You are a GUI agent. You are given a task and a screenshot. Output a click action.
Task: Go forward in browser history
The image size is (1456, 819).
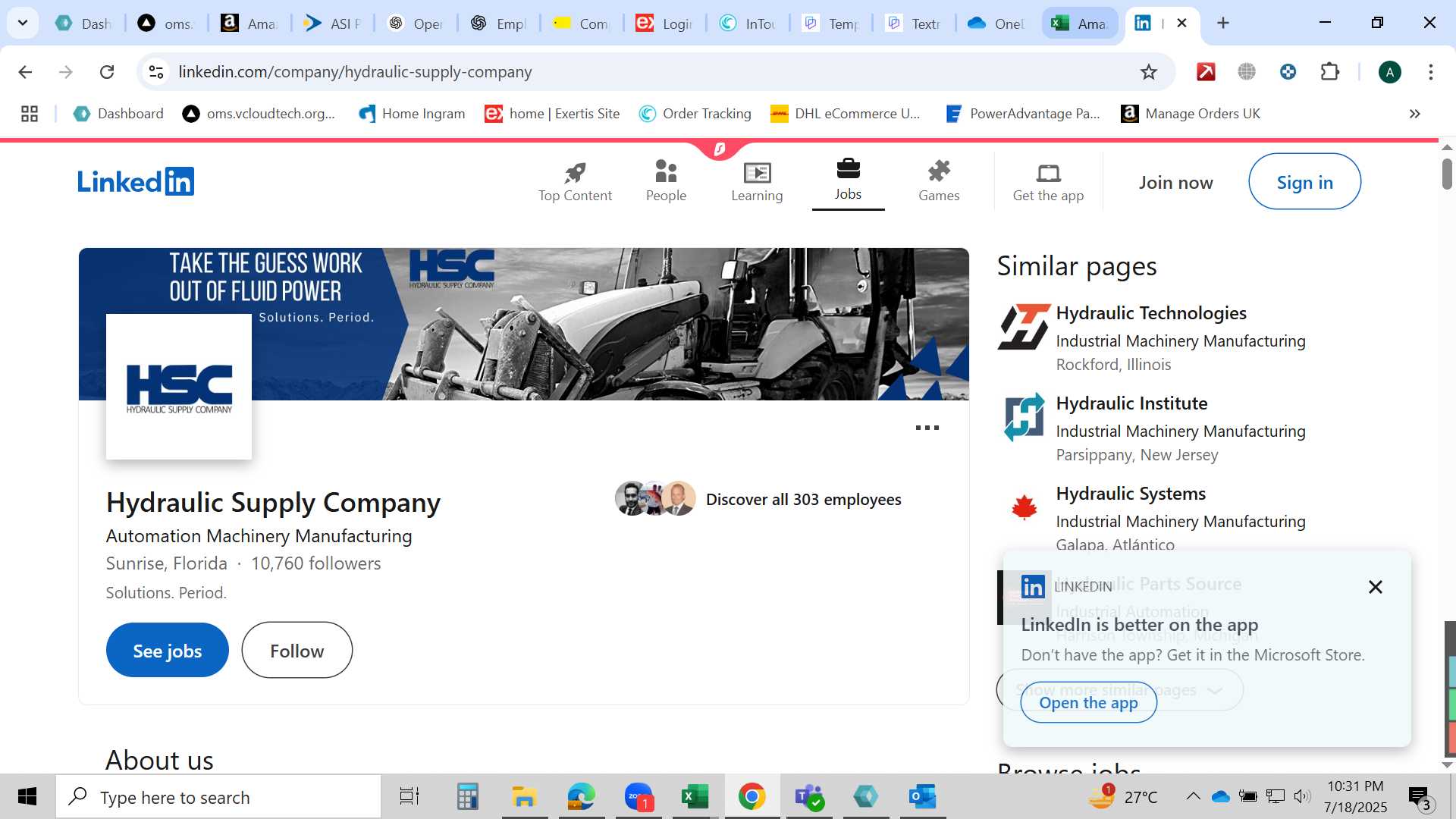click(66, 72)
